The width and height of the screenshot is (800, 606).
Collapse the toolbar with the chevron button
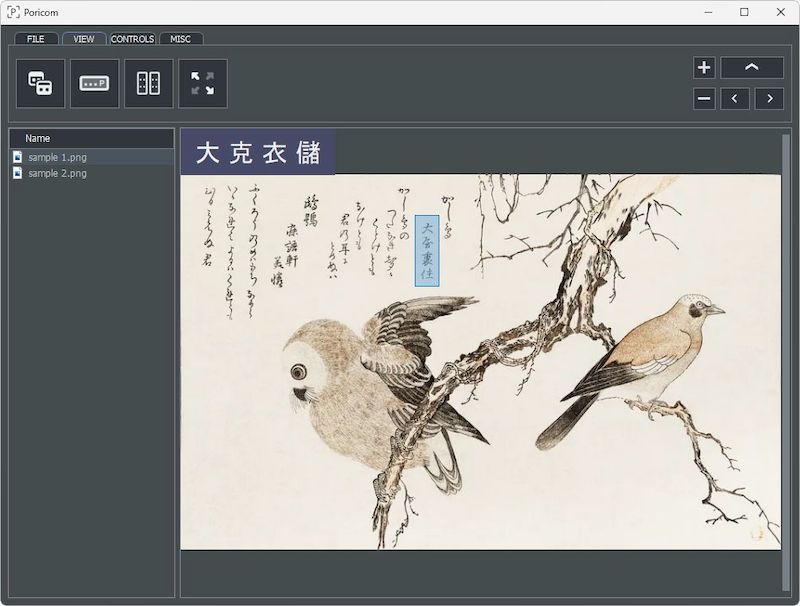(x=752, y=68)
